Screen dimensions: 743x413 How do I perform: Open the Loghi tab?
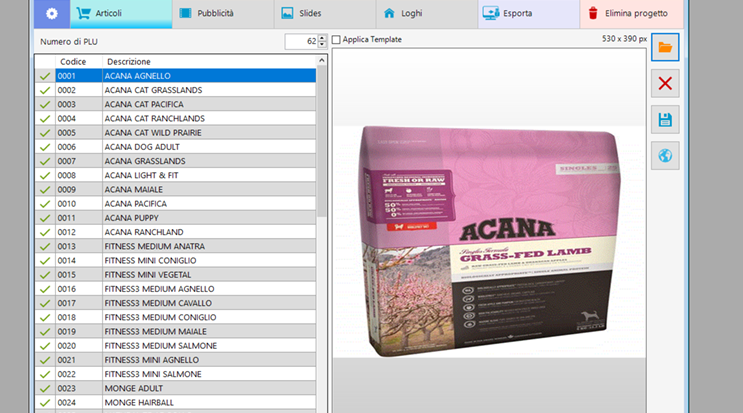pyautogui.click(x=427, y=13)
